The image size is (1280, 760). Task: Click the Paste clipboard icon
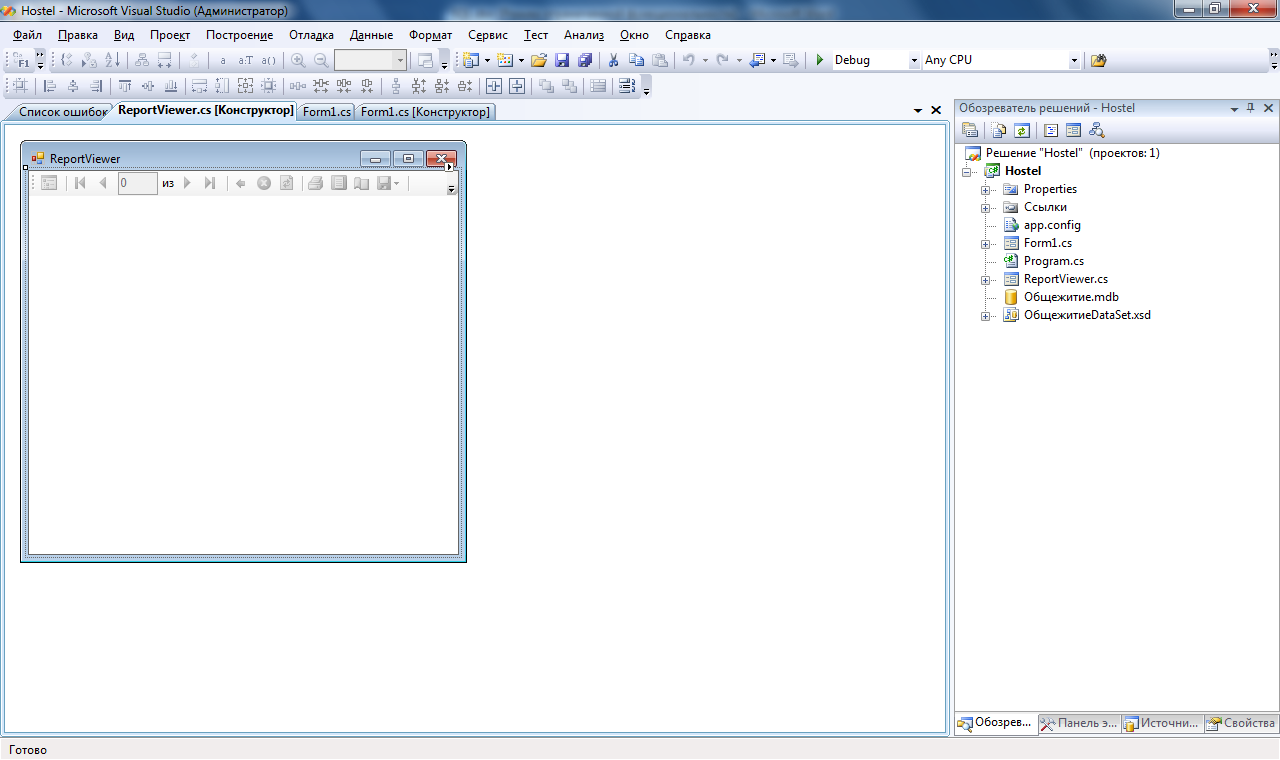click(x=659, y=60)
